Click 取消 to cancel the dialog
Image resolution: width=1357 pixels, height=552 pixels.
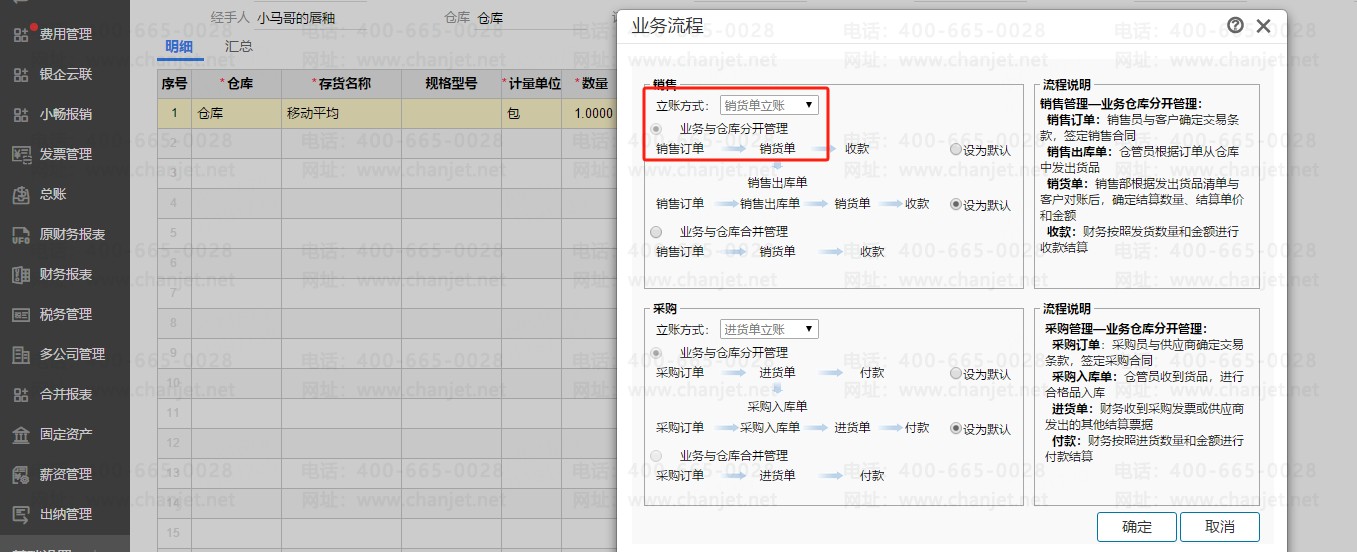coord(1219,527)
